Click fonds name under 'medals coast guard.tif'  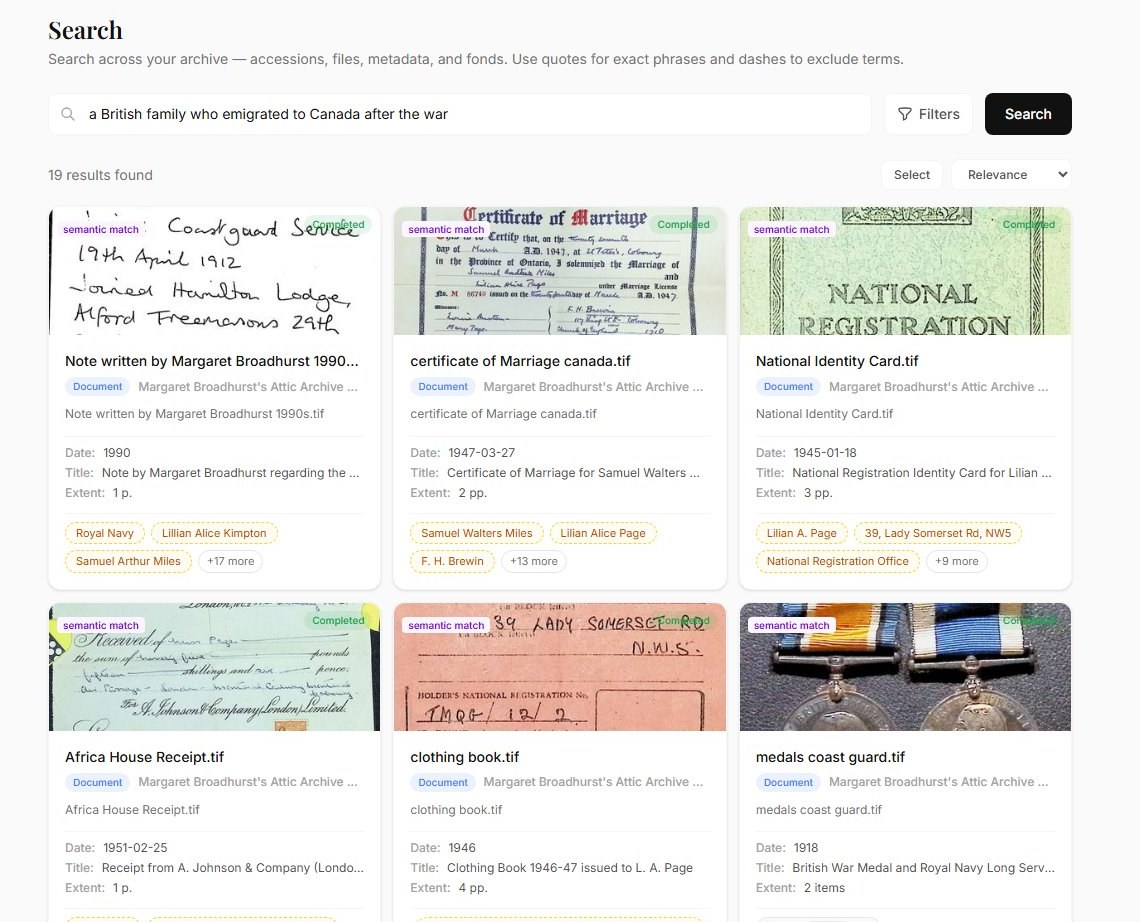coord(939,782)
